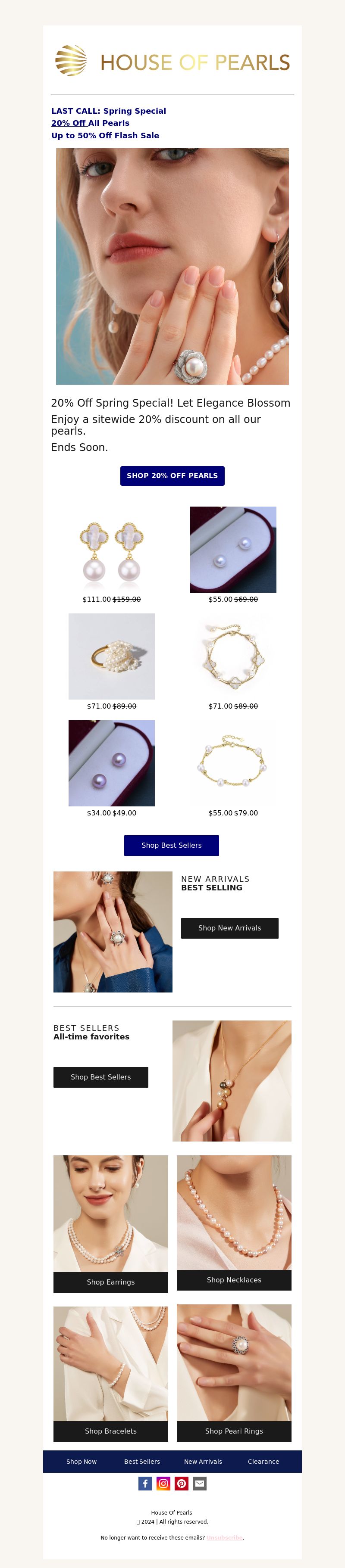The width and height of the screenshot is (345, 1568).
Task: Click the blue Shop Best Sellers button
Action: [171, 846]
